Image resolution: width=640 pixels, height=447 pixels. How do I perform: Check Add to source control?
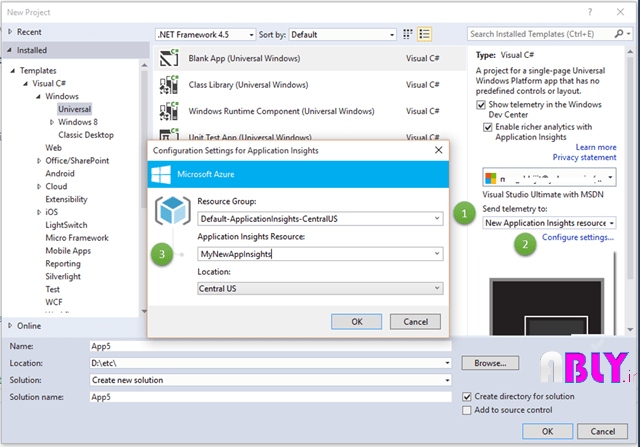pyautogui.click(x=467, y=410)
